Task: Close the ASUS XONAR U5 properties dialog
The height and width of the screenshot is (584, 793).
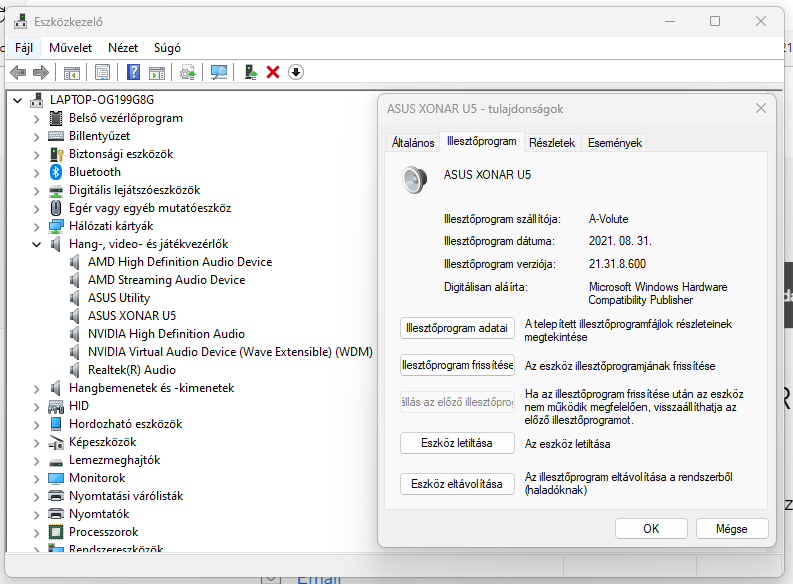Action: (761, 108)
